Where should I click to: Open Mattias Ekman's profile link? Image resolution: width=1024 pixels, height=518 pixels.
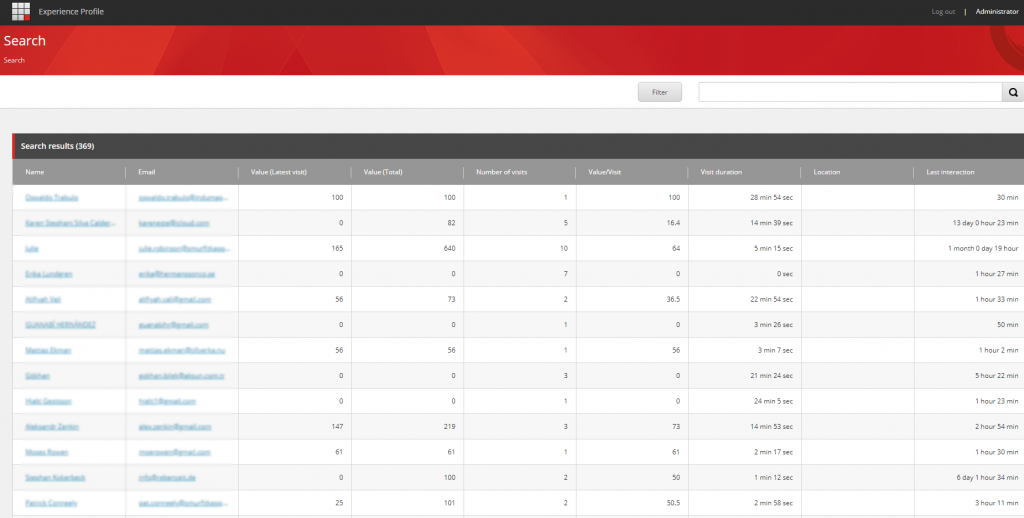tap(46, 350)
